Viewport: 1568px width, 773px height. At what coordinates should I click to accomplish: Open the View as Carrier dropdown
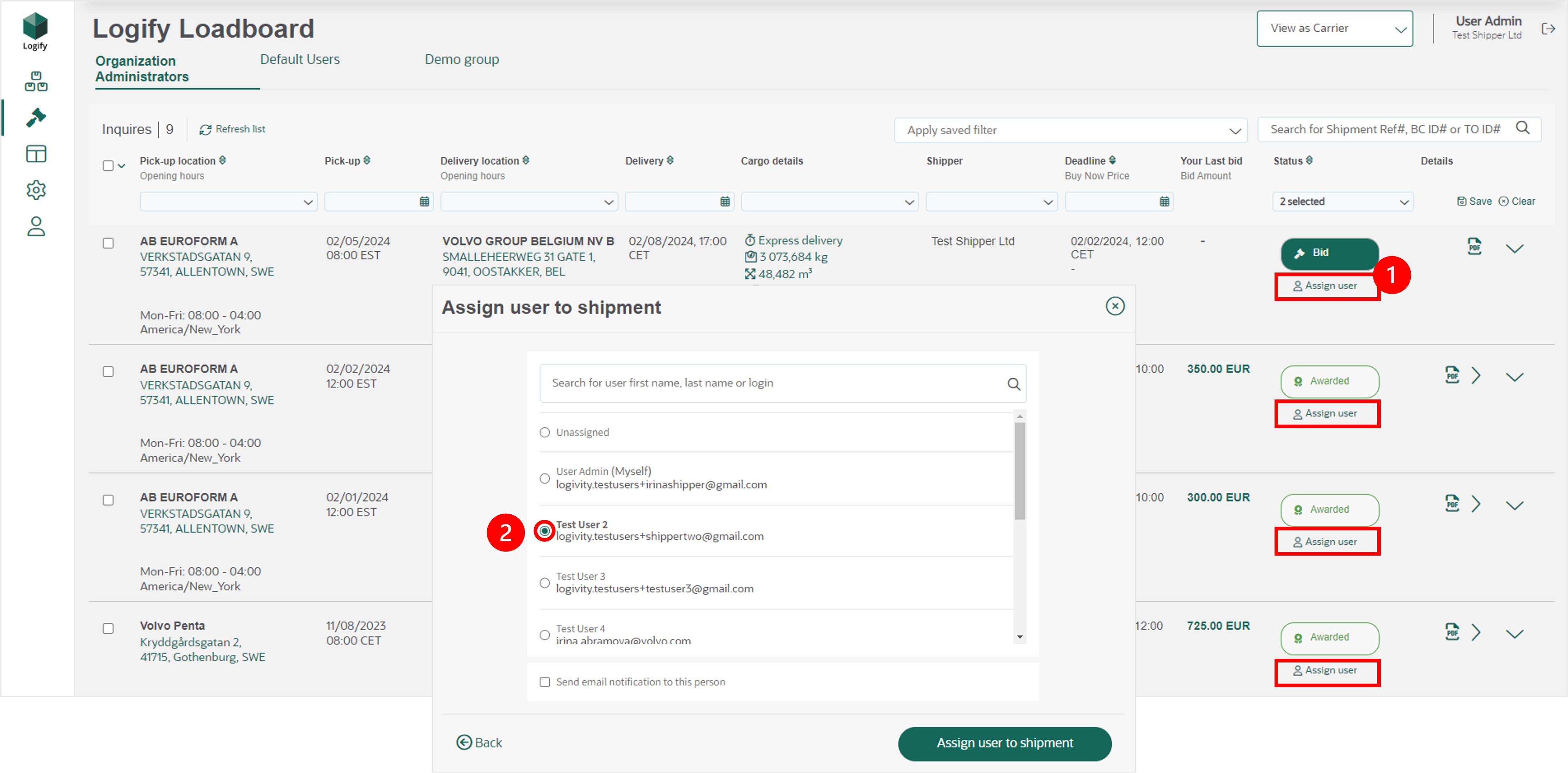point(1334,28)
